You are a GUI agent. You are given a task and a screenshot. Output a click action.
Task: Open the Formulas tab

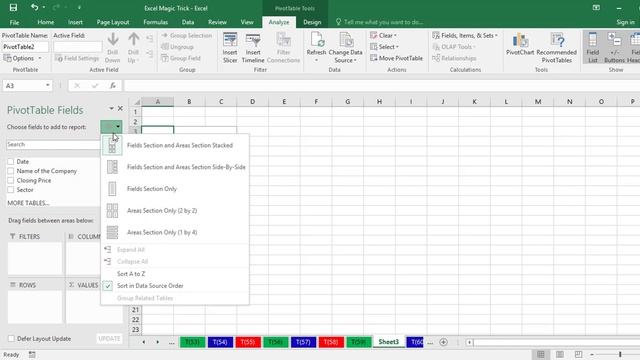click(156, 22)
